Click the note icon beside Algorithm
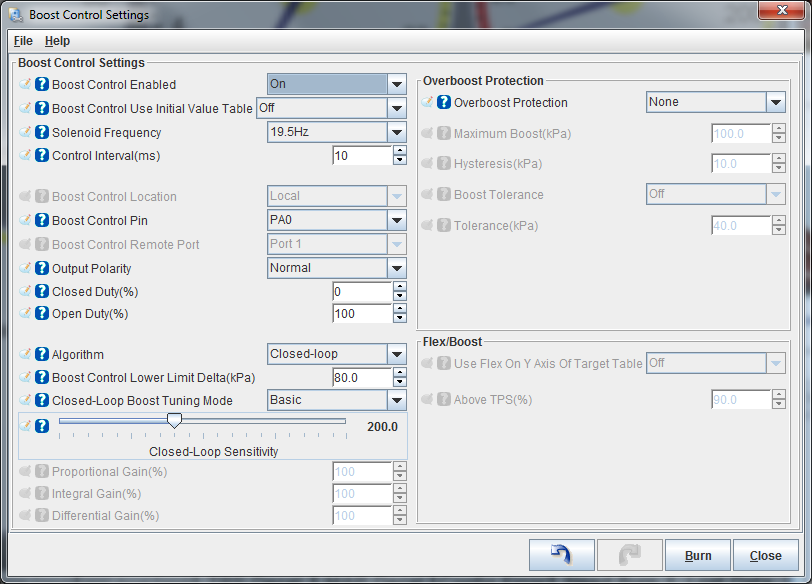 point(25,354)
